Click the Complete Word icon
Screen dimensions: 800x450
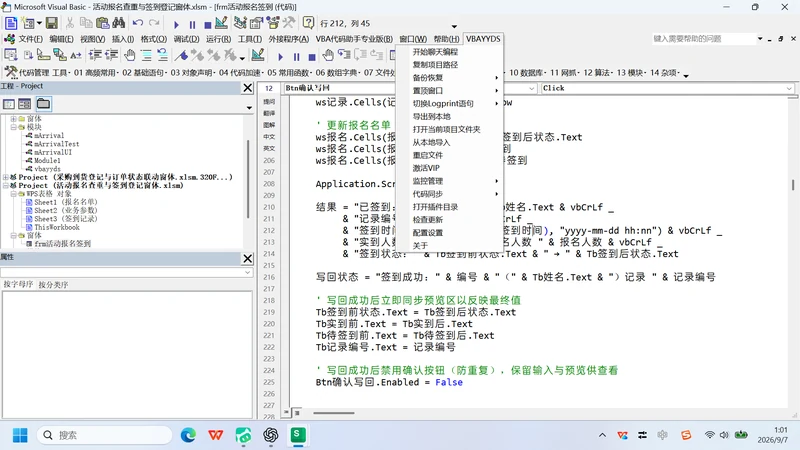pyautogui.click(x=76, y=55)
